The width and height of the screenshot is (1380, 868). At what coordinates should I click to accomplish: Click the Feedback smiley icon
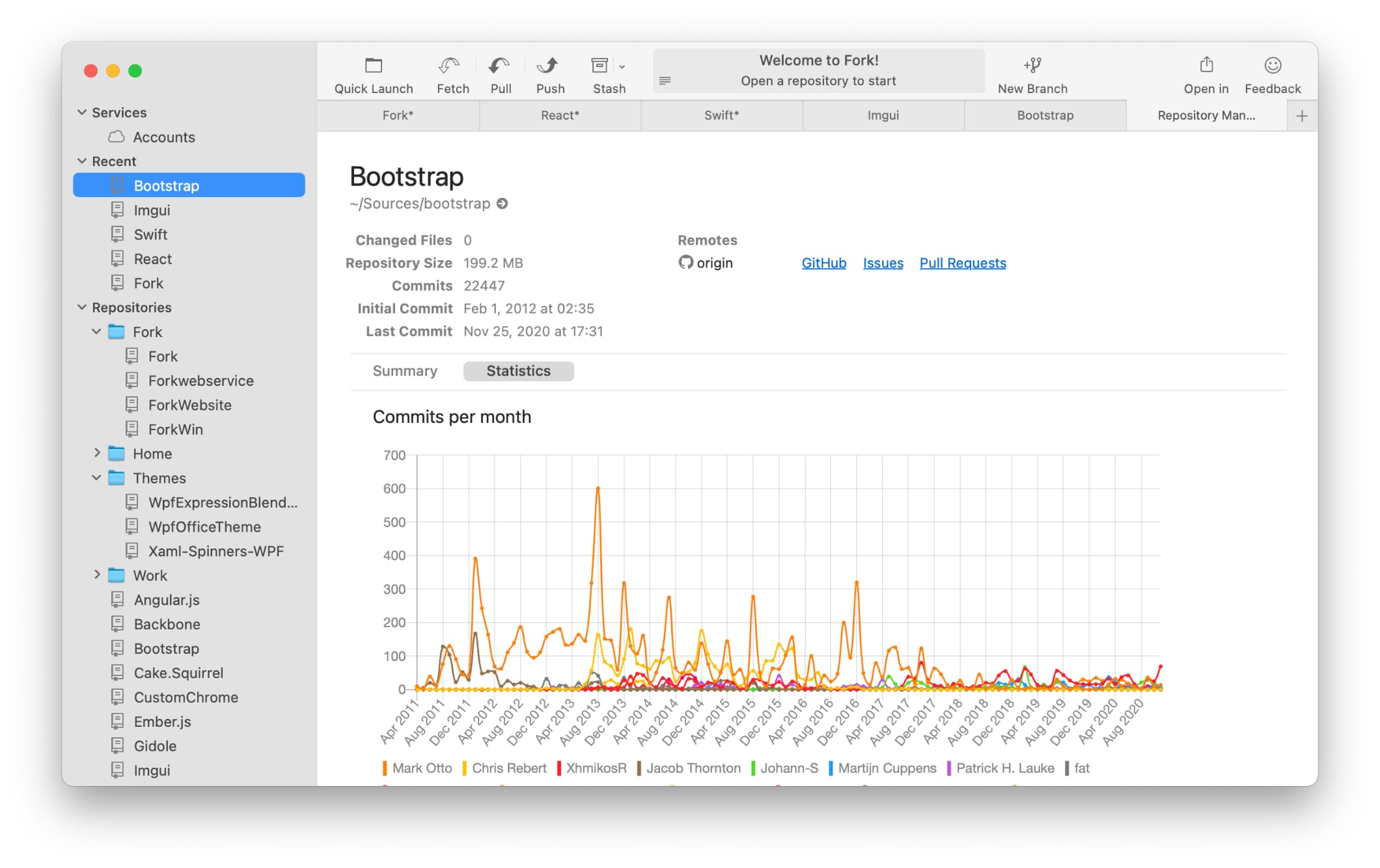[1273, 65]
